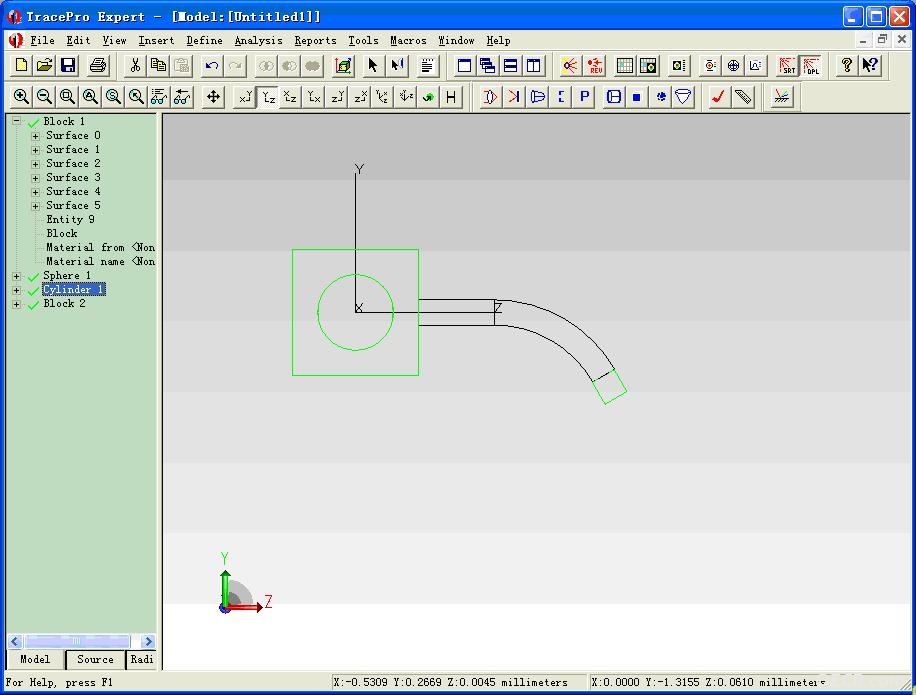The image size is (916, 695).
Task: Toggle the YZ view orientation button
Action: pos(268,96)
